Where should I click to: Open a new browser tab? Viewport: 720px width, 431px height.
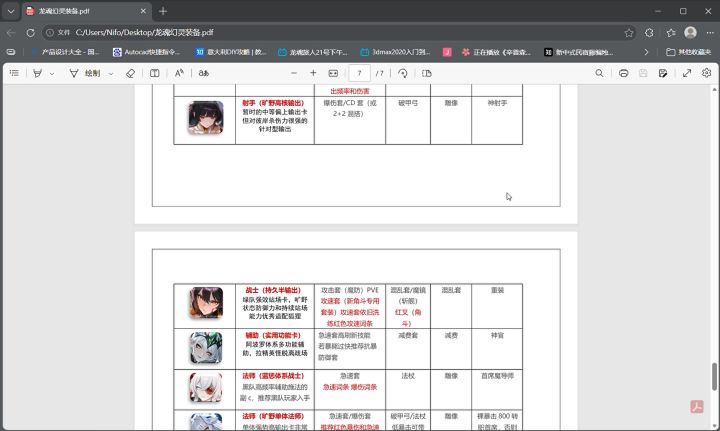tap(163, 11)
